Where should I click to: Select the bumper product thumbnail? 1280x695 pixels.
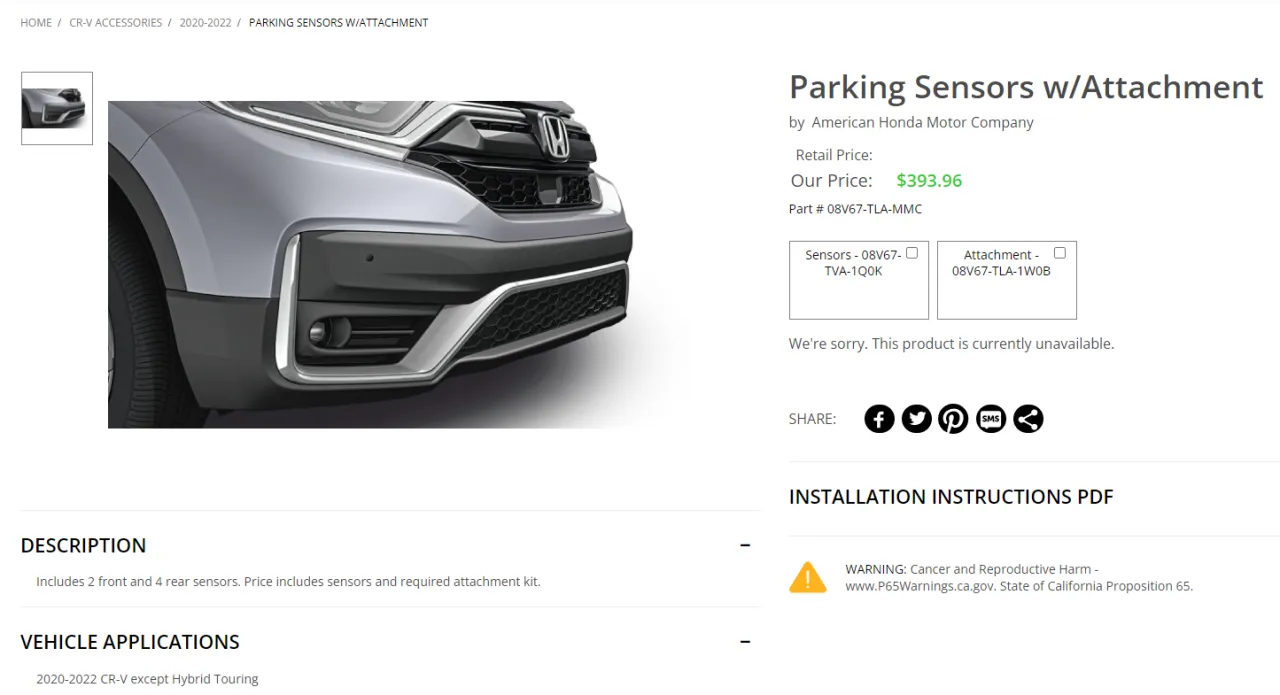[57, 108]
